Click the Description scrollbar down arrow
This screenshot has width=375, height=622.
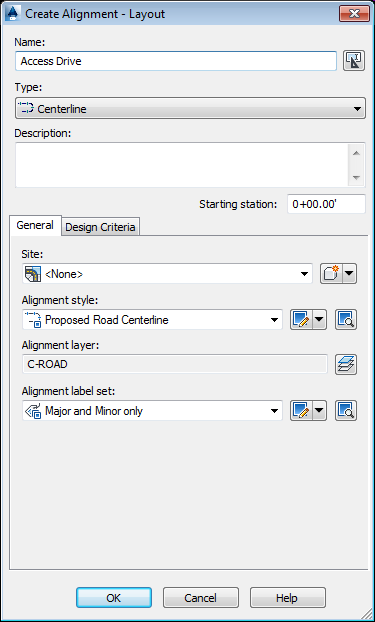click(356, 177)
